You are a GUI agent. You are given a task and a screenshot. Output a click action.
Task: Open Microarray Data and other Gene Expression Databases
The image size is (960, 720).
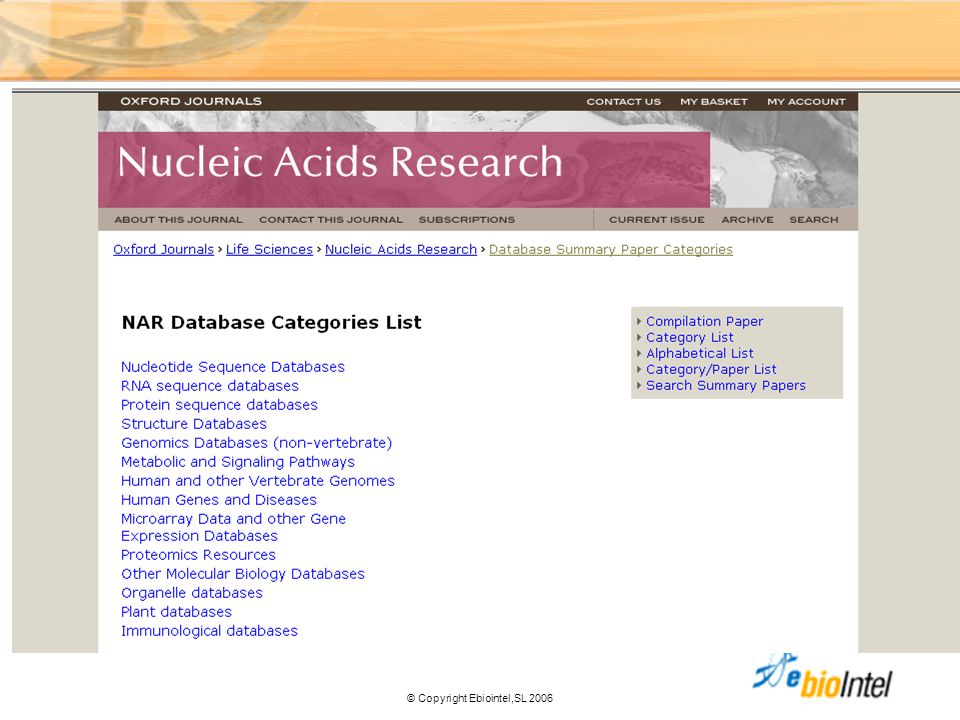tap(233, 527)
